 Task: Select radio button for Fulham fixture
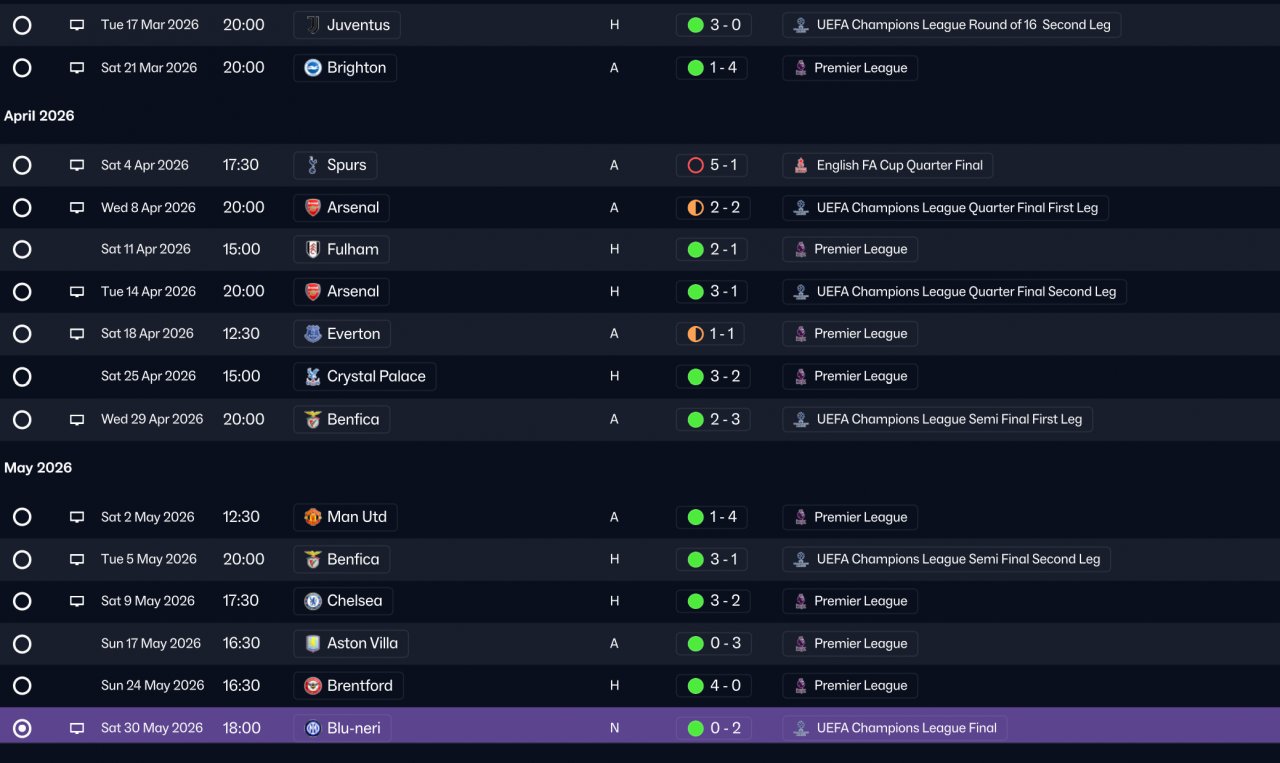click(22, 249)
